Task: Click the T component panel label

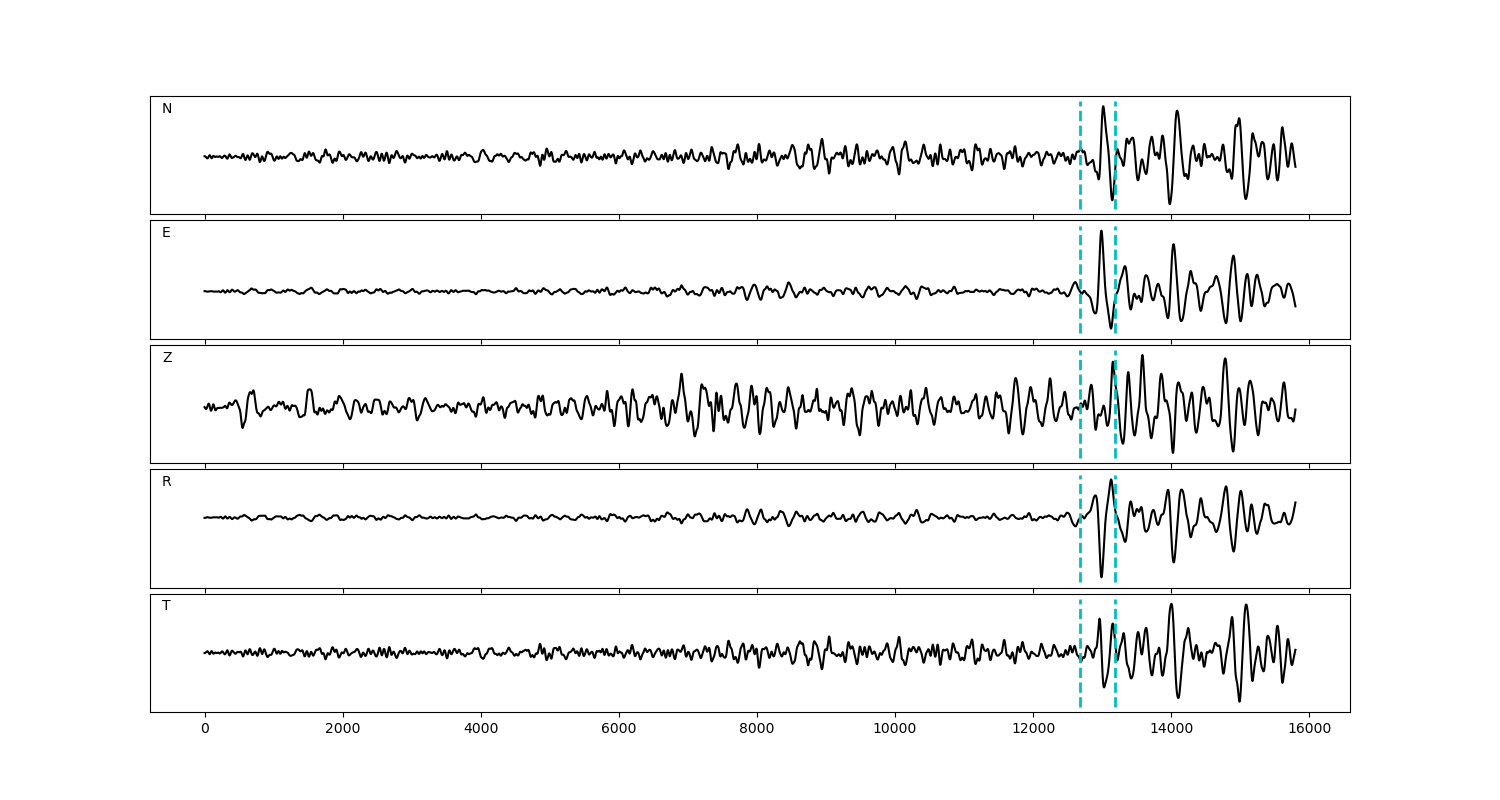Action: pos(166,606)
